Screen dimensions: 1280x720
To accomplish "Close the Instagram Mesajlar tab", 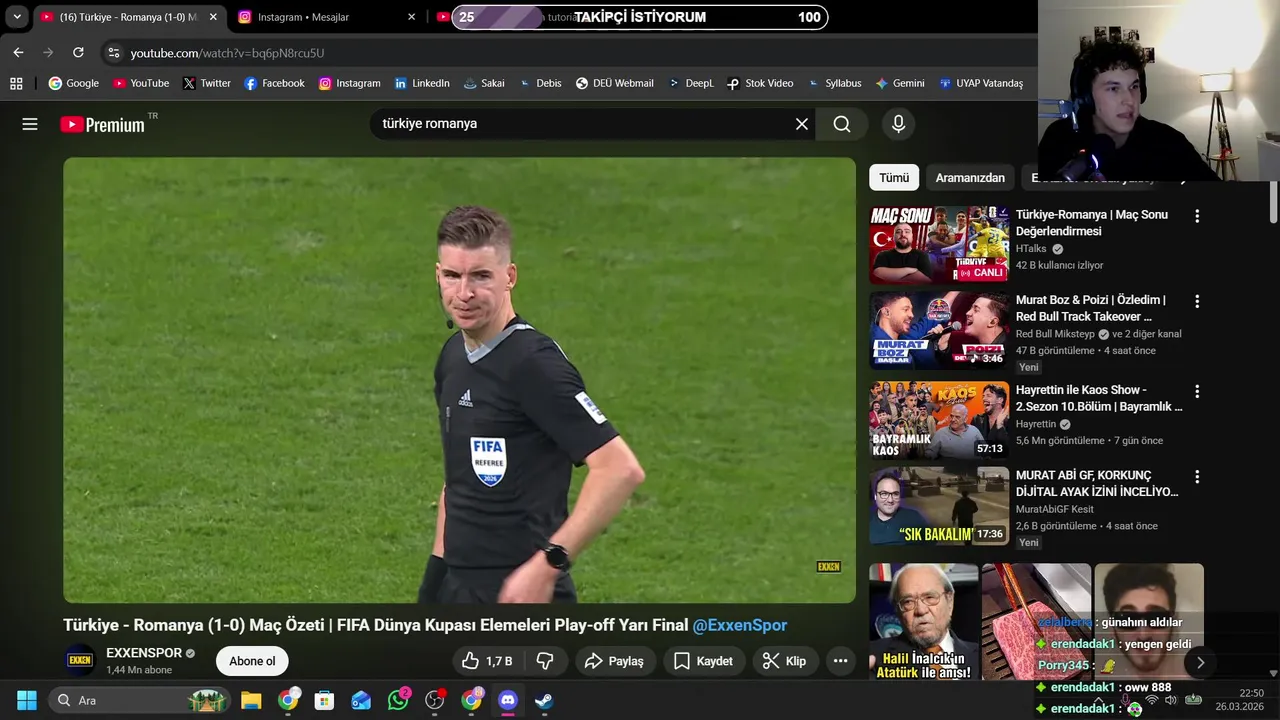I will (412, 17).
